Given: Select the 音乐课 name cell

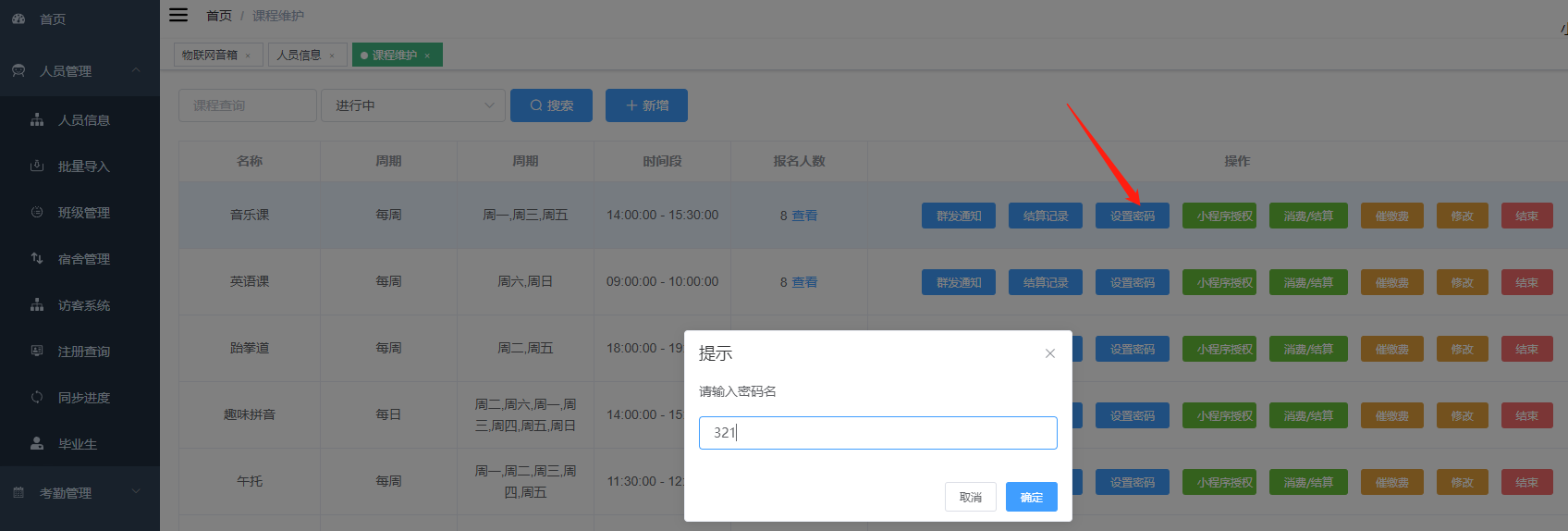Looking at the screenshot, I should 250,215.
